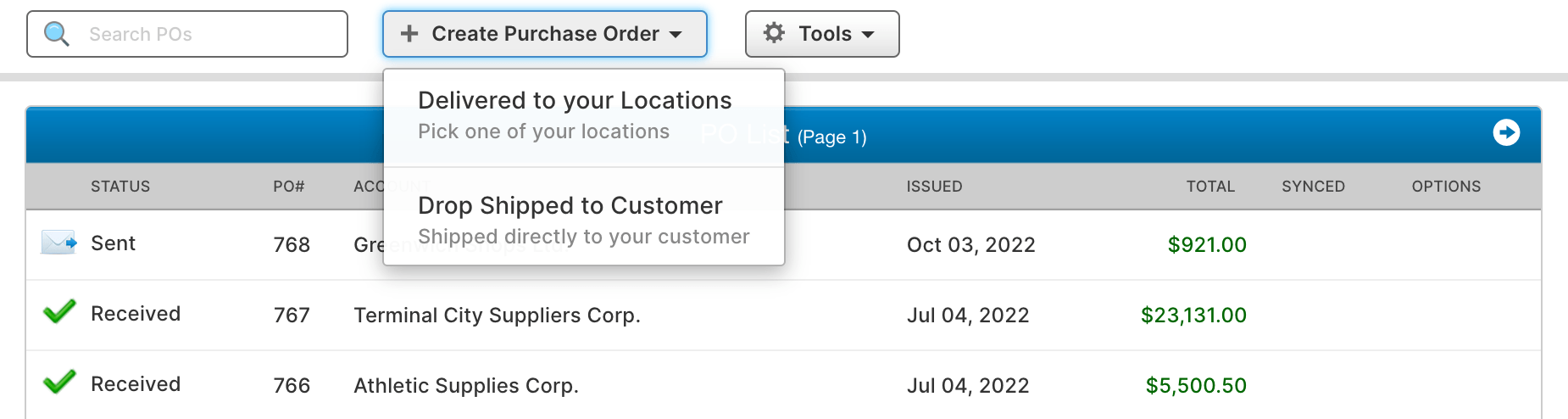
Task: Click Received status on PO 767 row
Action: coord(136,314)
